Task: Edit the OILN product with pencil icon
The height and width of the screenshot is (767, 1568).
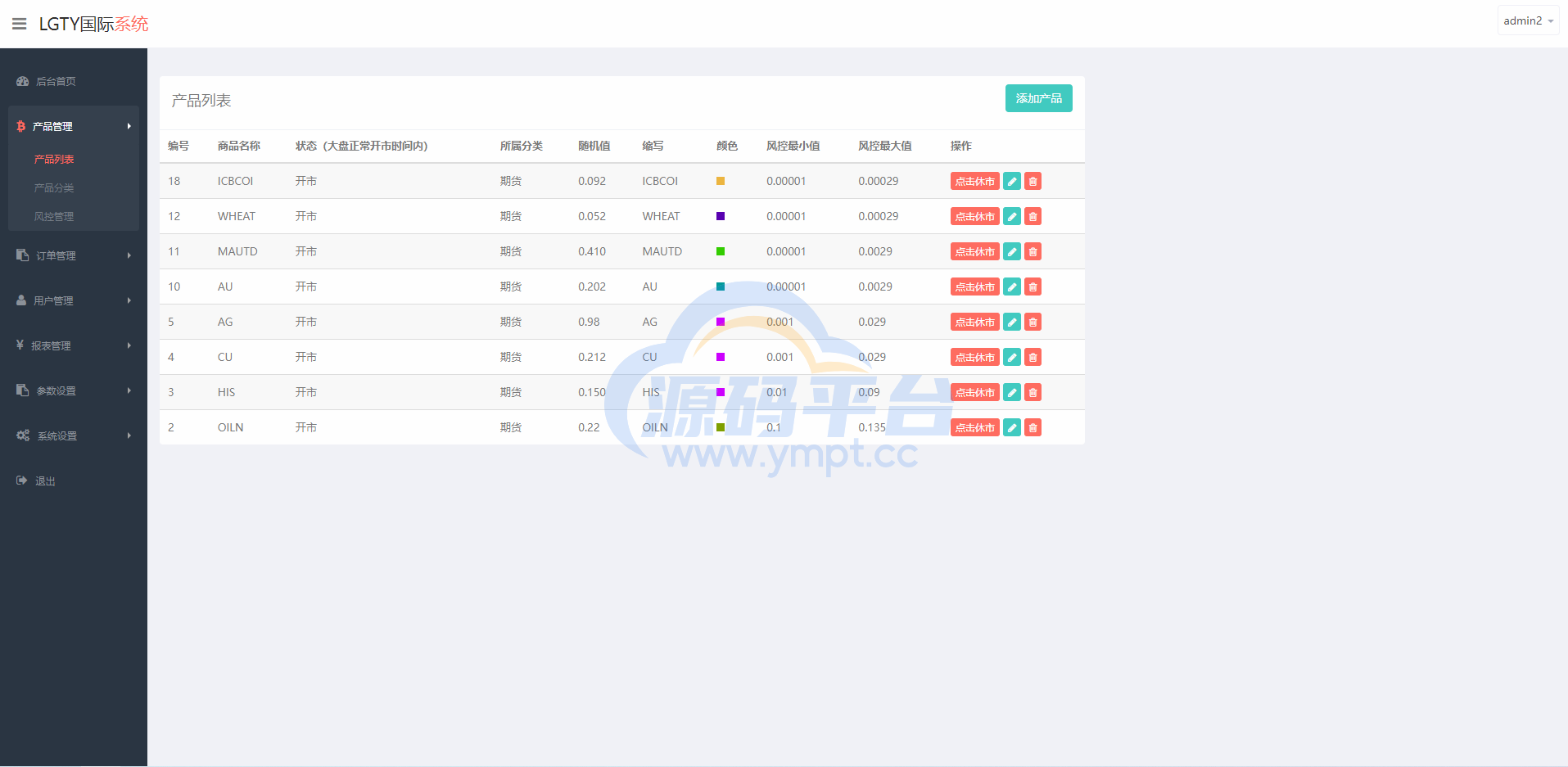Action: (x=1012, y=427)
